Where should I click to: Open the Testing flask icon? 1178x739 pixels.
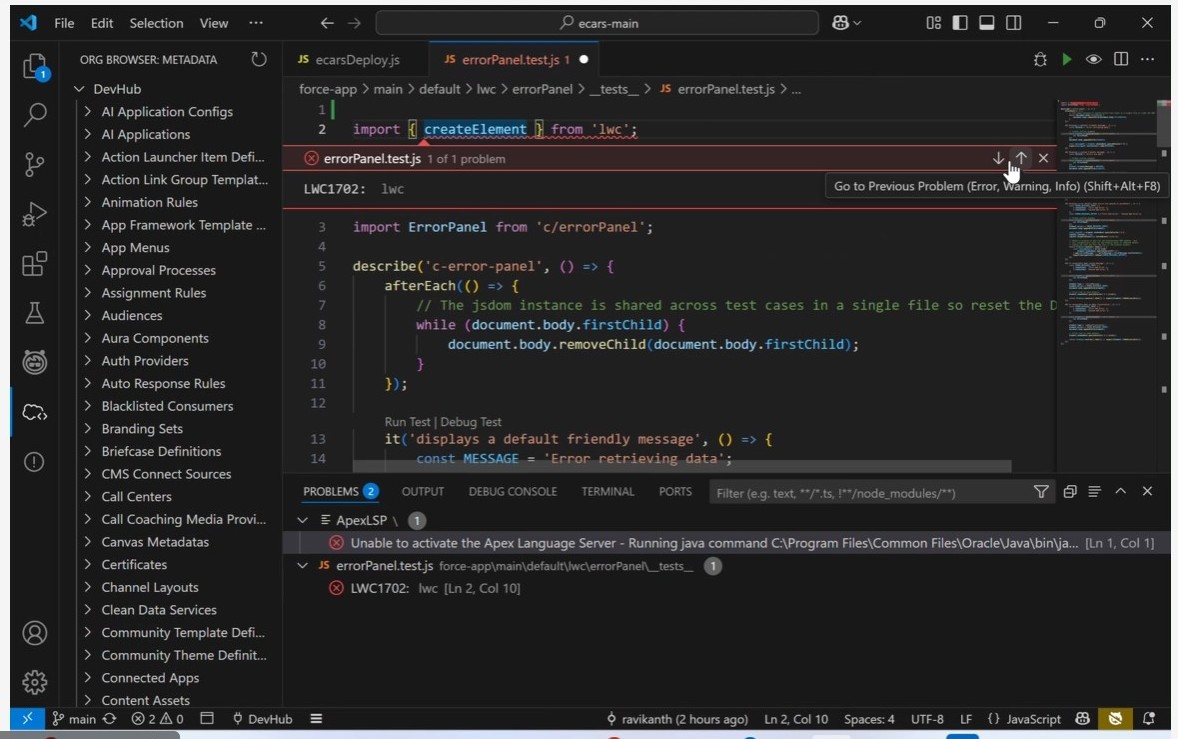35,313
